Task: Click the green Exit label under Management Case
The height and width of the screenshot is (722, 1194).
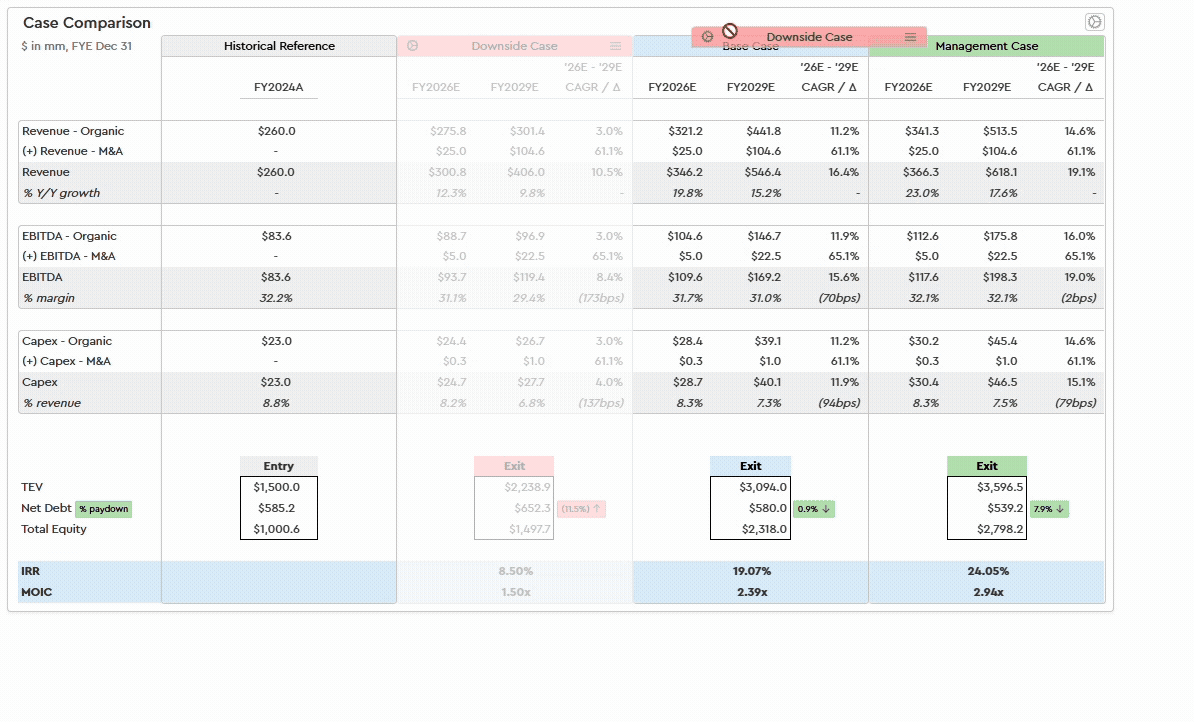Action: 986,466
